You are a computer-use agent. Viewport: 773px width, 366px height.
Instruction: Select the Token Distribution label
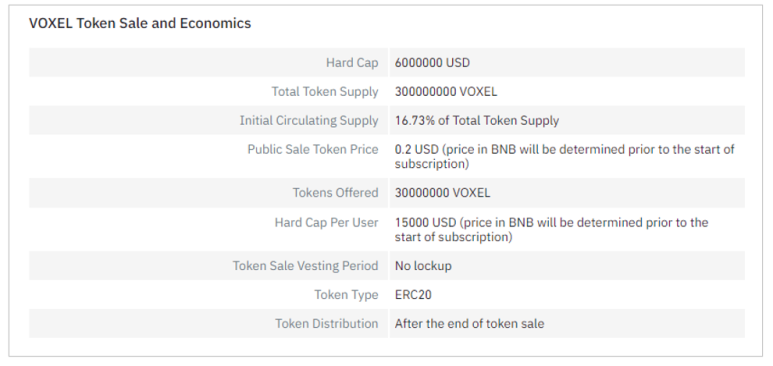[x=327, y=324]
